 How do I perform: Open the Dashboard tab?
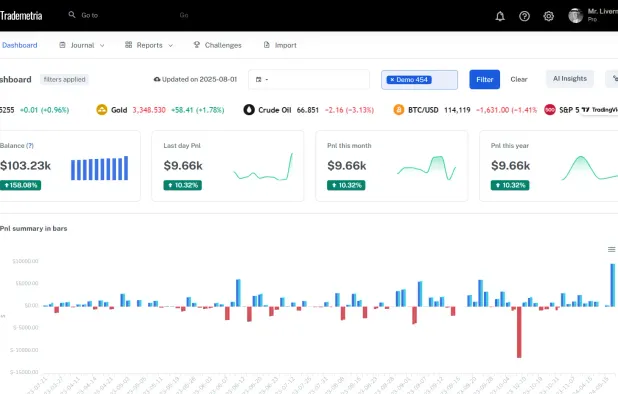pyautogui.click(x=19, y=45)
